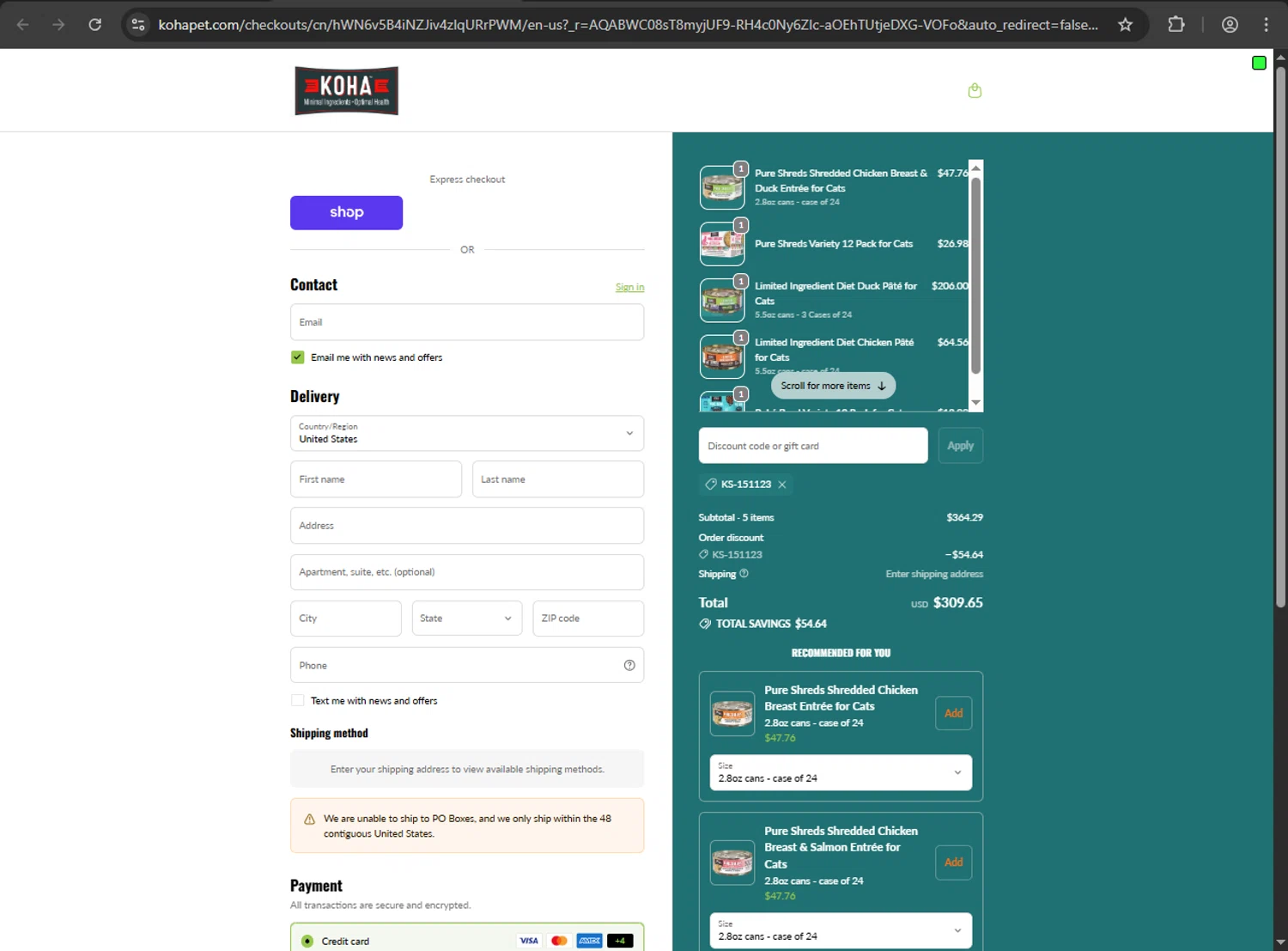Click the Total Savings tag icon

[705, 624]
